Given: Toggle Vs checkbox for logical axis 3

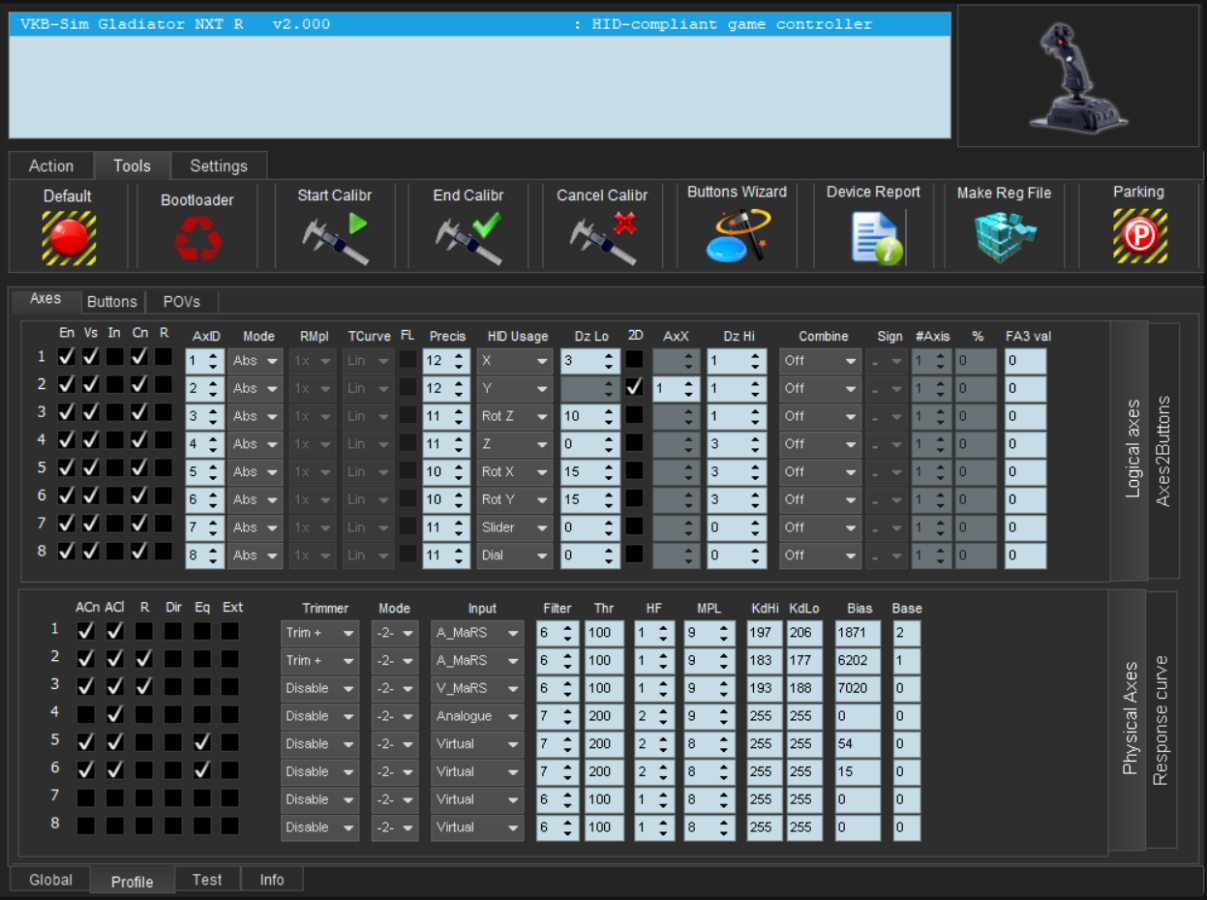Looking at the screenshot, I should pyautogui.click(x=91, y=411).
